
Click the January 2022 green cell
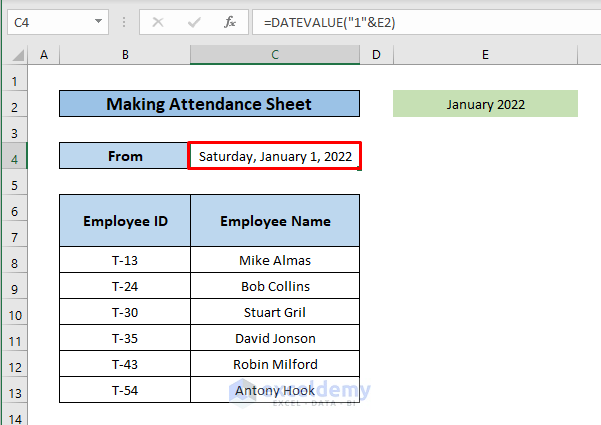pos(485,104)
